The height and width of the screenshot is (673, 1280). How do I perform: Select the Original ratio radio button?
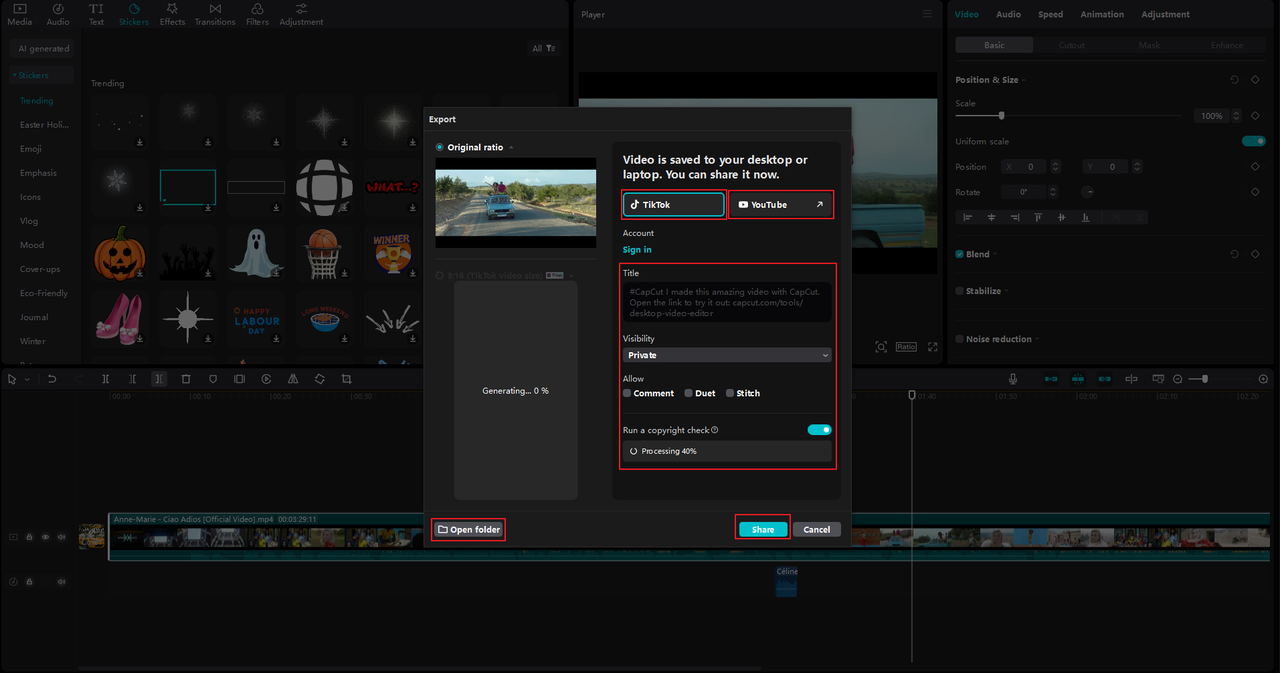(439, 147)
